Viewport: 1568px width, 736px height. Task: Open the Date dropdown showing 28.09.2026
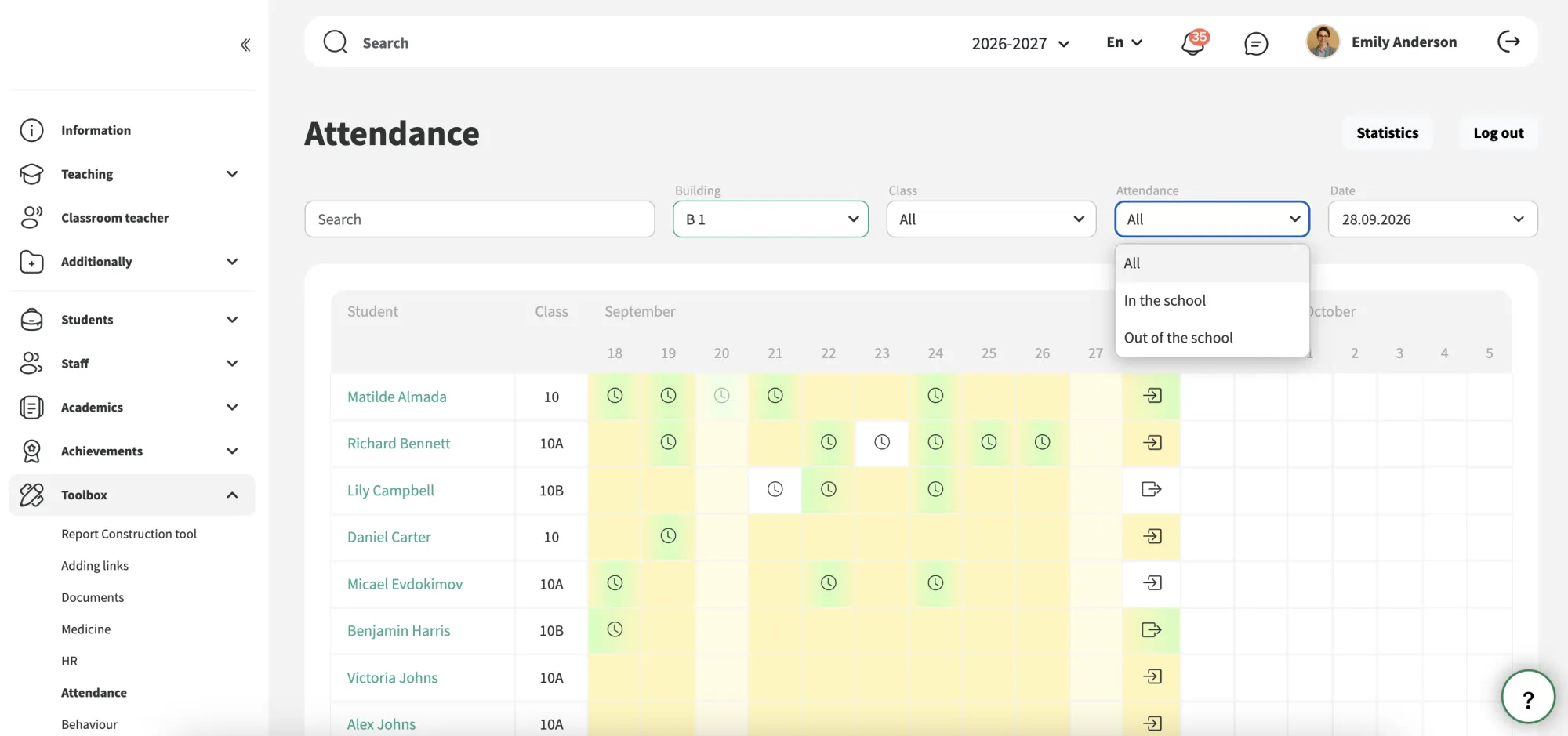(1432, 219)
